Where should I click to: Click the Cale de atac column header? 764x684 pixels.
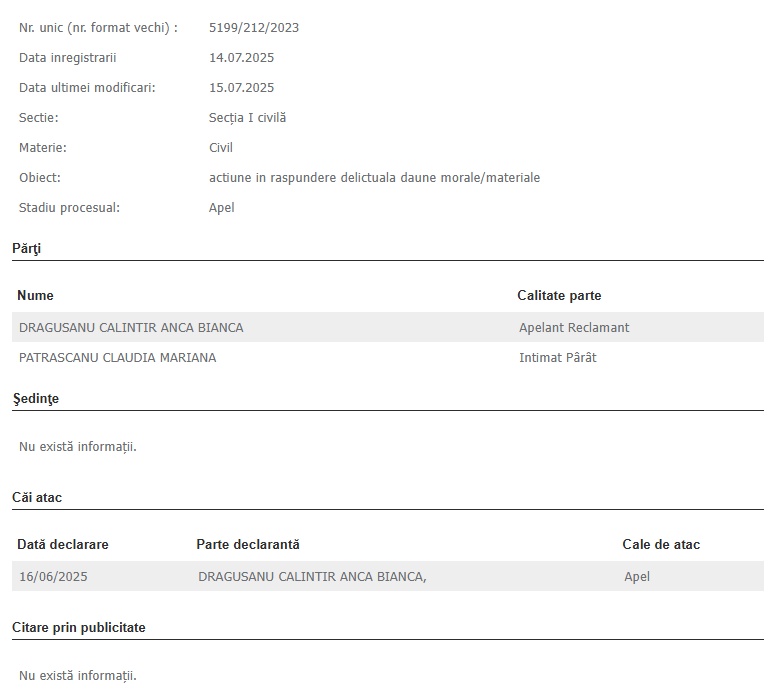click(661, 544)
